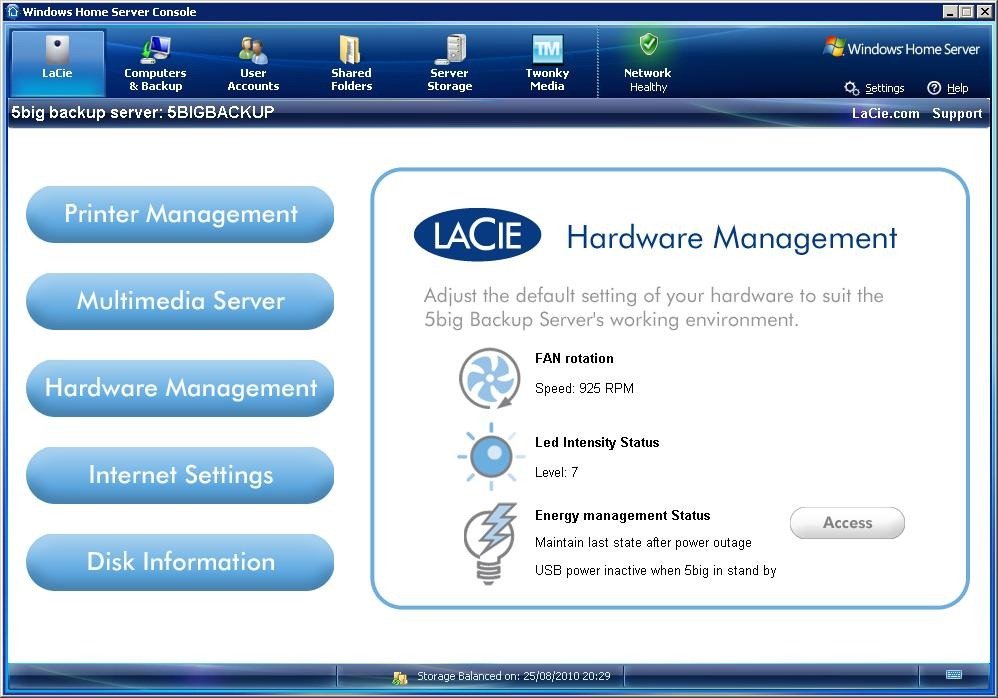Click the '5big backup server: 5BIGBACKUP' heading
The image size is (998, 698).
pos(143,113)
